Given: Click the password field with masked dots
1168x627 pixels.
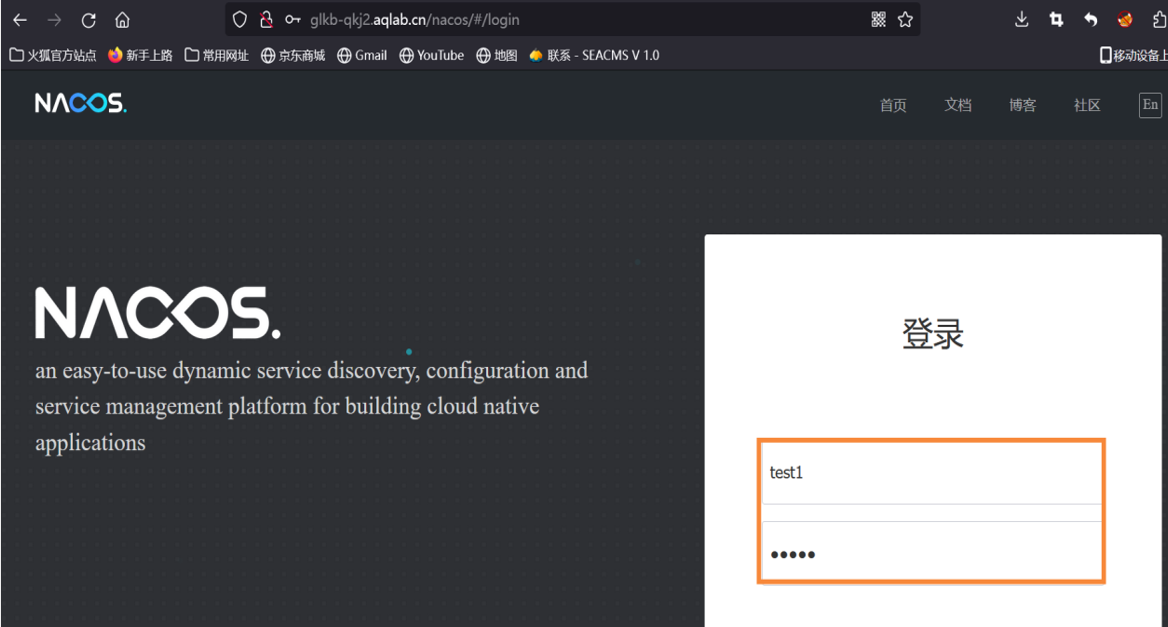Looking at the screenshot, I should click(931, 552).
